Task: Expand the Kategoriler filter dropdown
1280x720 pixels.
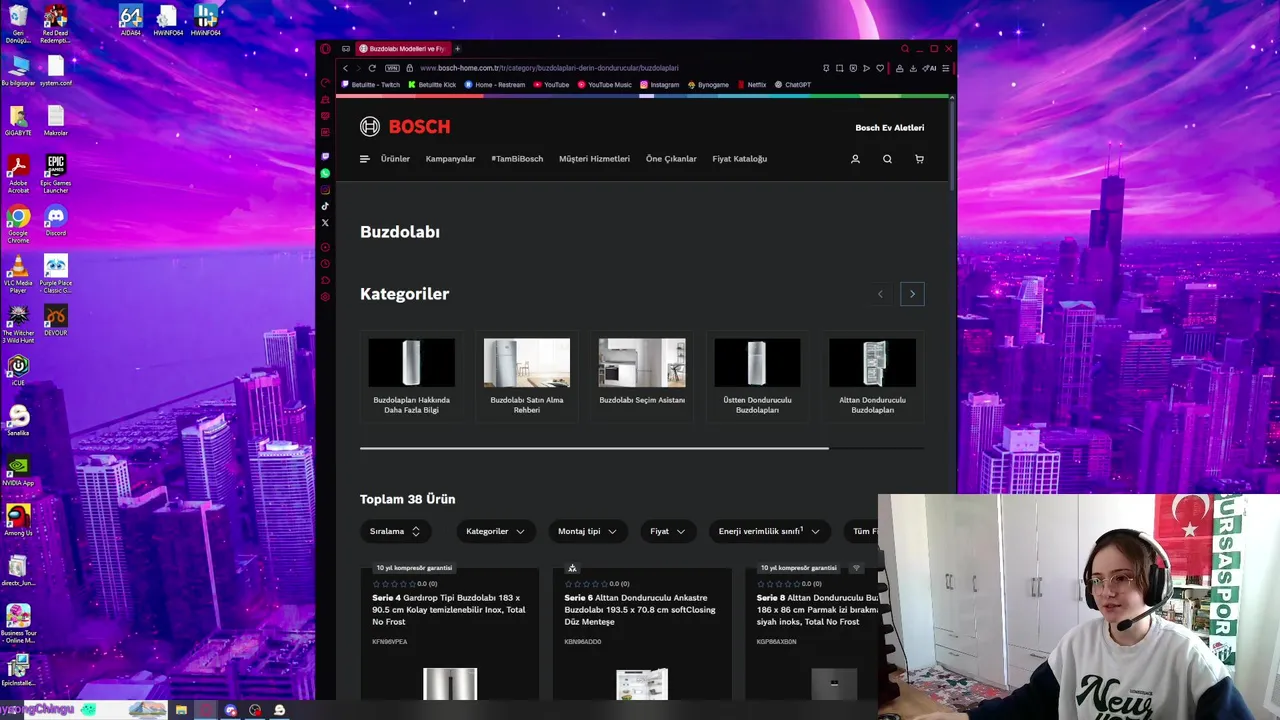Action: tap(496, 531)
